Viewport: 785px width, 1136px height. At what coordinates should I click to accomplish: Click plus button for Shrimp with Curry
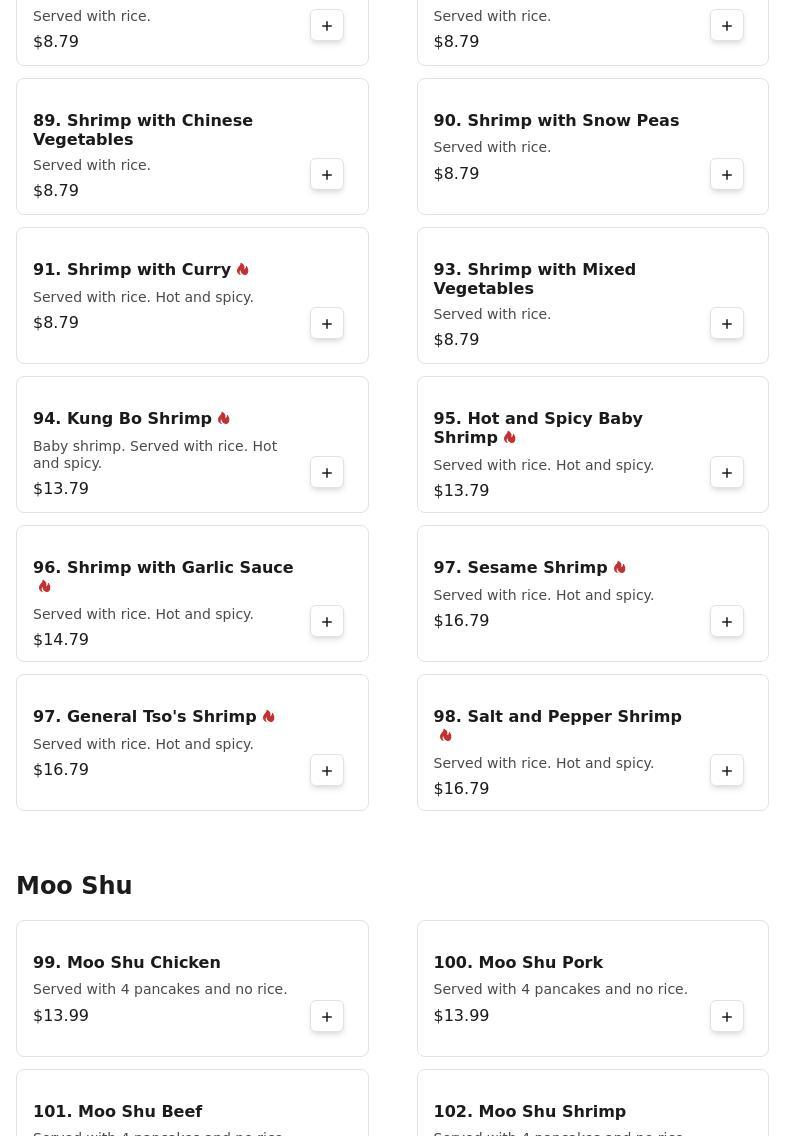pyautogui.click(x=327, y=324)
